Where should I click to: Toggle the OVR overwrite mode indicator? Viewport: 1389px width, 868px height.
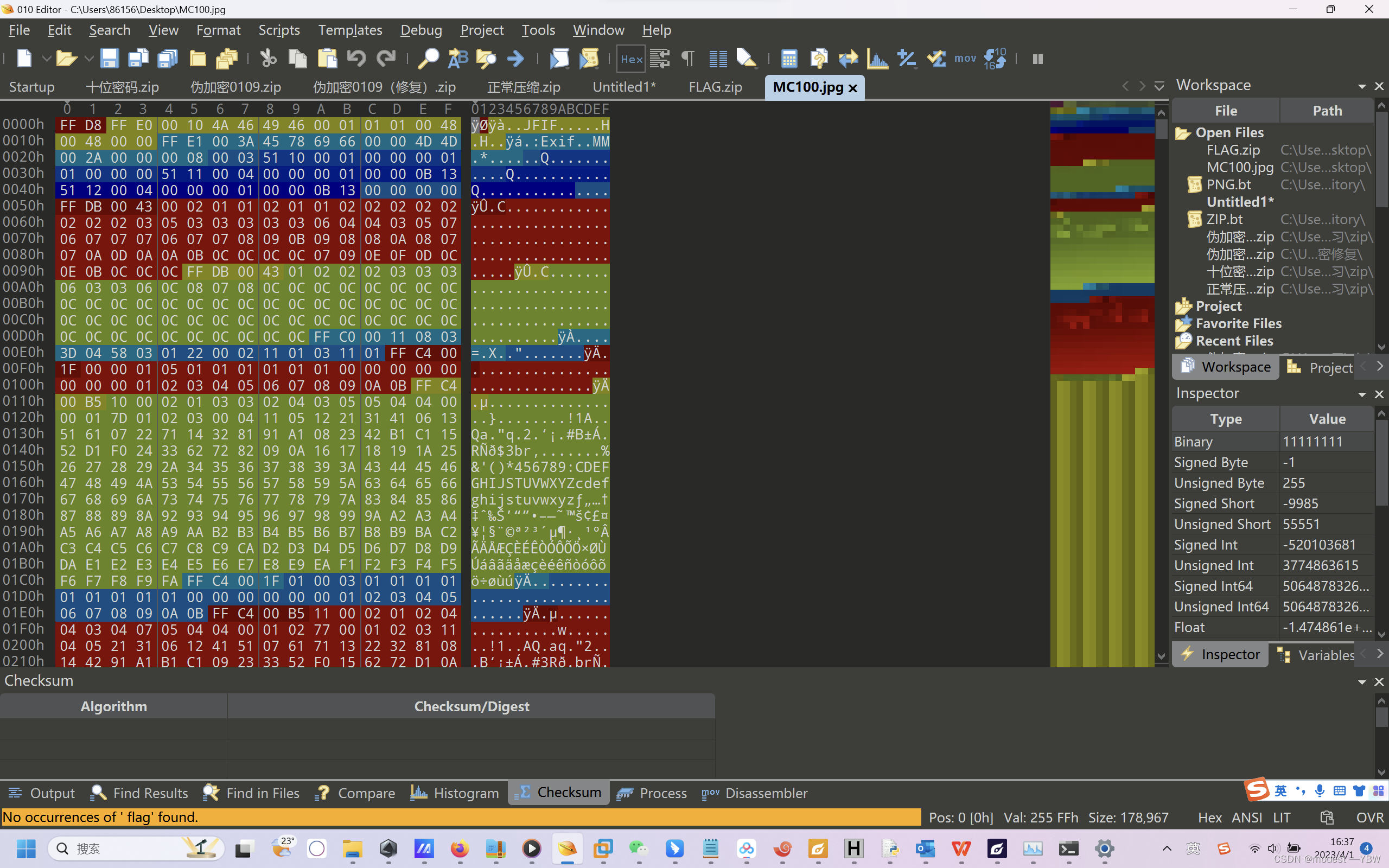tap(1369, 818)
